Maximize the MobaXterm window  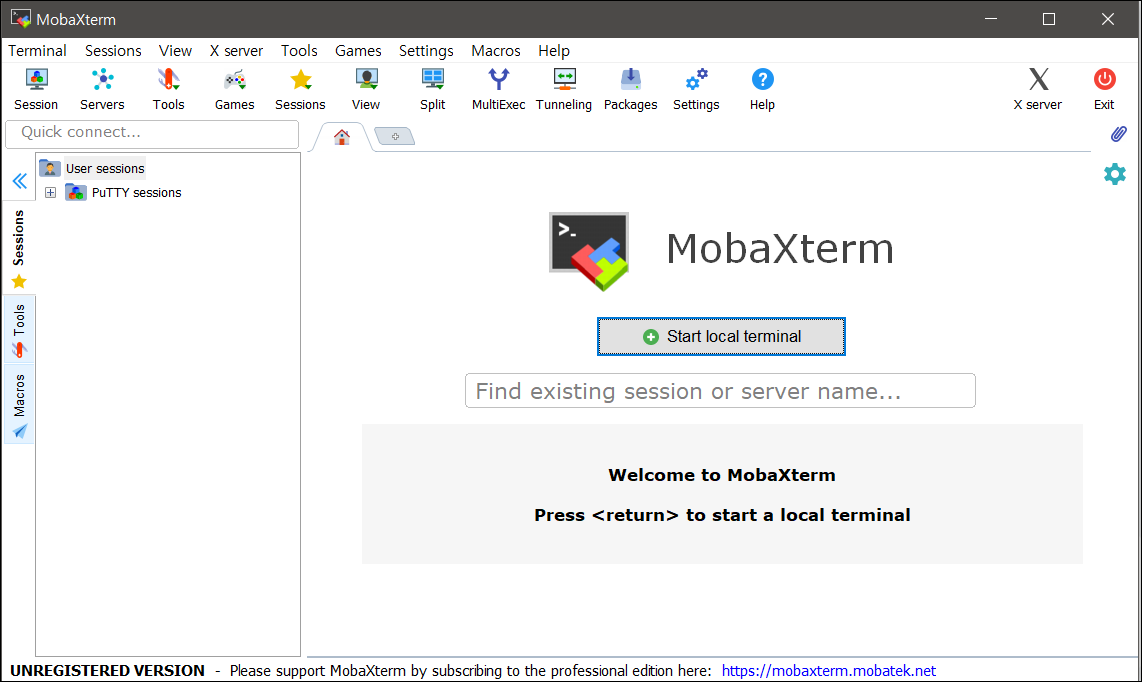click(1049, 19)
